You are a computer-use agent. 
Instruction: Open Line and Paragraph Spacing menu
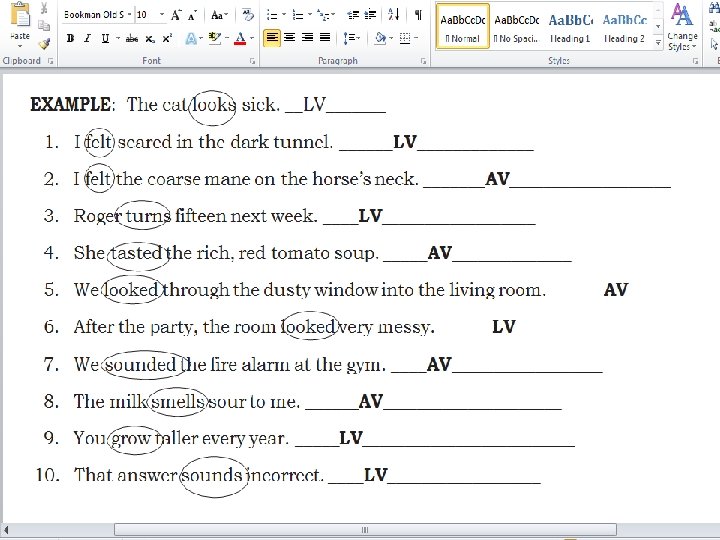(x=351, y=38)
